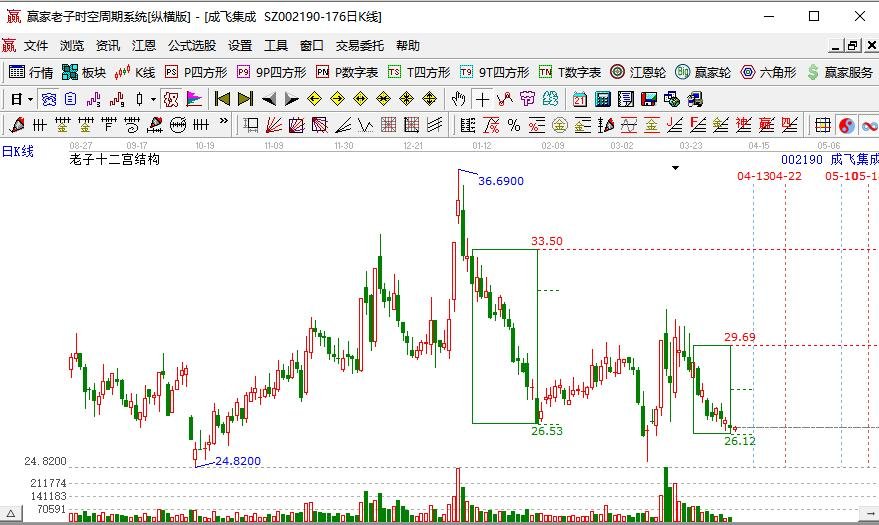Screen dimensions: 879x525
Task: Click the notepad list icon
Action: pyautogui.click(x=626, y=99)
